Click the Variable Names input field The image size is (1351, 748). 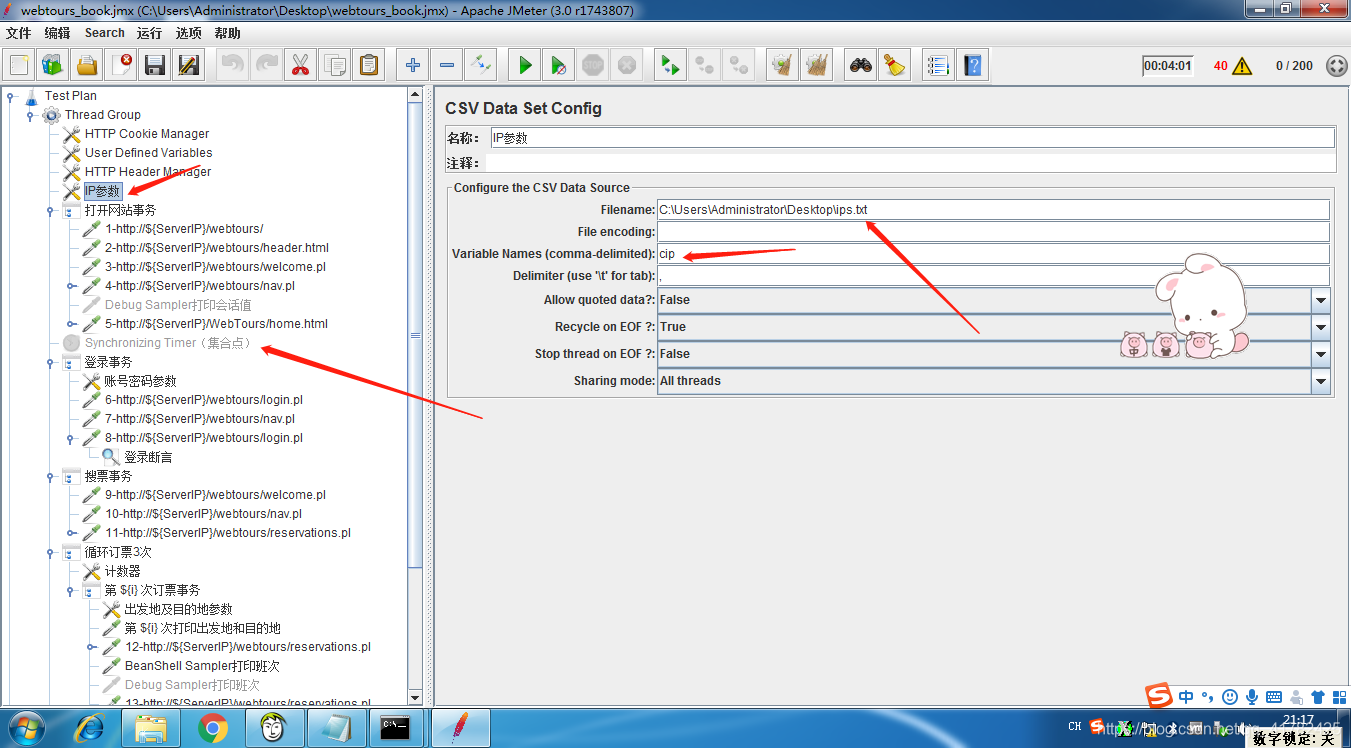click(993, 254)
